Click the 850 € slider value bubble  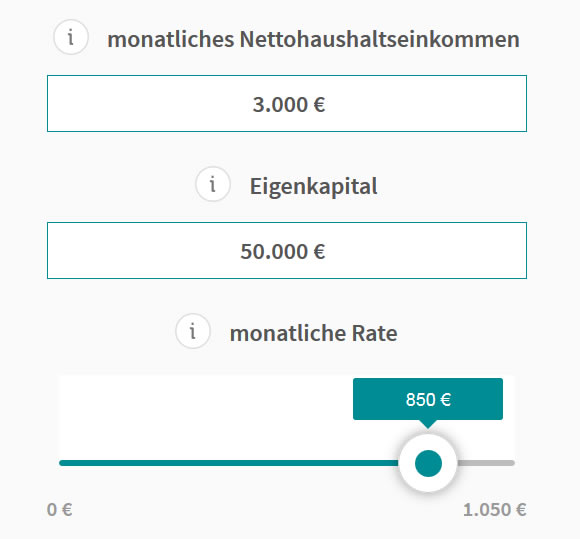point(428,399)
